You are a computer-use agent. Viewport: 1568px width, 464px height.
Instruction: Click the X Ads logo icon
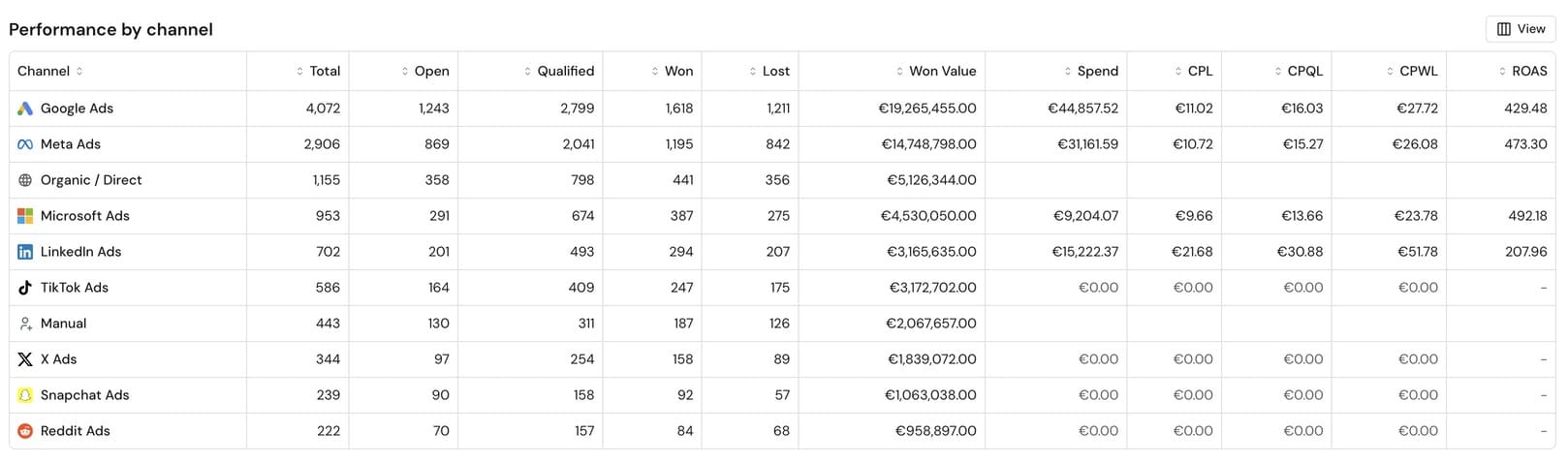tap(25, 359)
